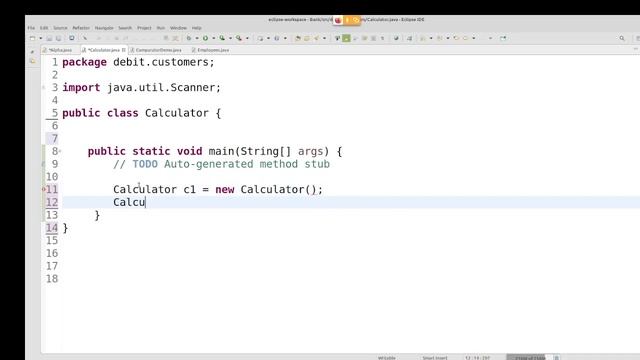Click the Open Type icon

[x=298, y=38]
